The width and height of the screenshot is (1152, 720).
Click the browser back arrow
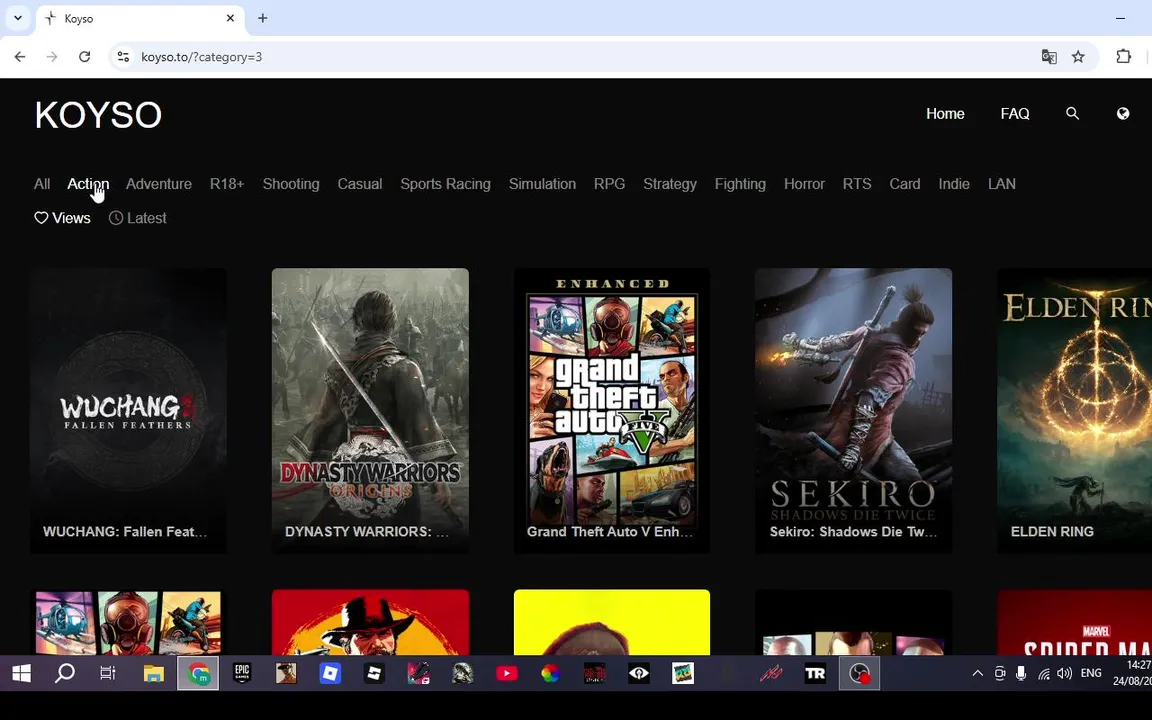click(20, 57)
